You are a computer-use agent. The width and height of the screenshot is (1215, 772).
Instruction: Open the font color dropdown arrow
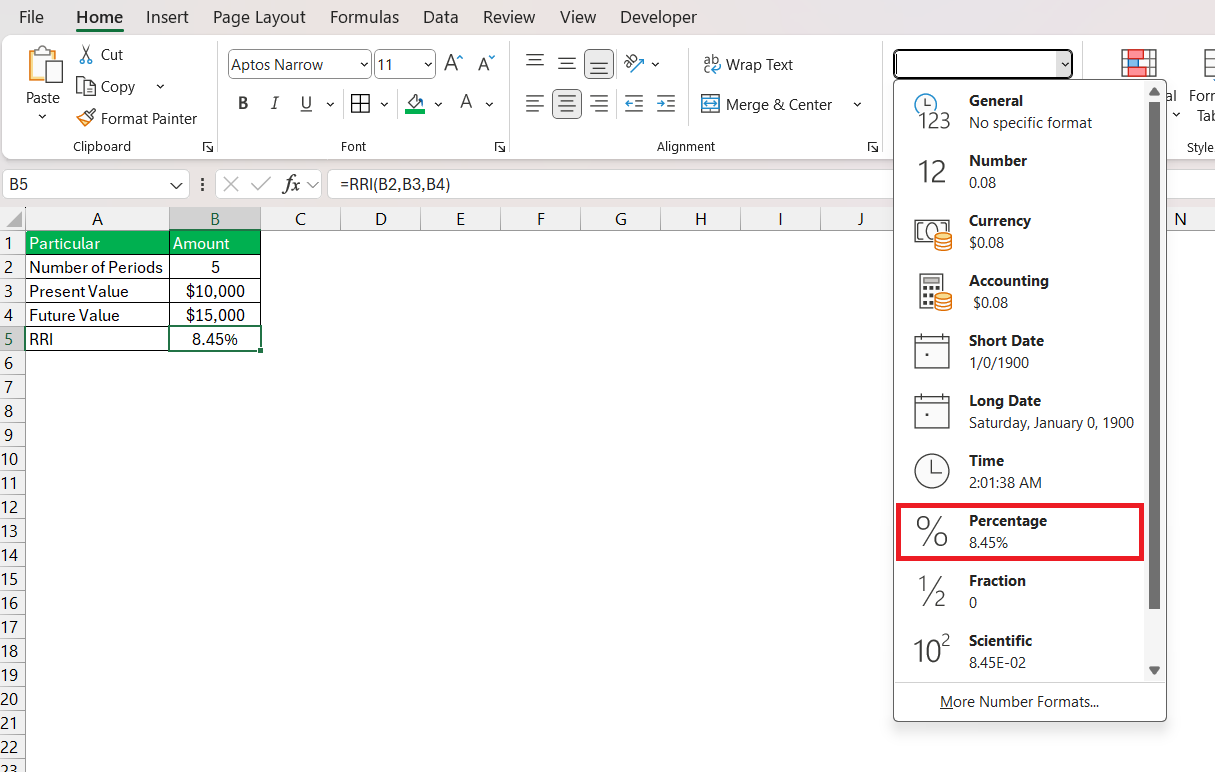490,104
